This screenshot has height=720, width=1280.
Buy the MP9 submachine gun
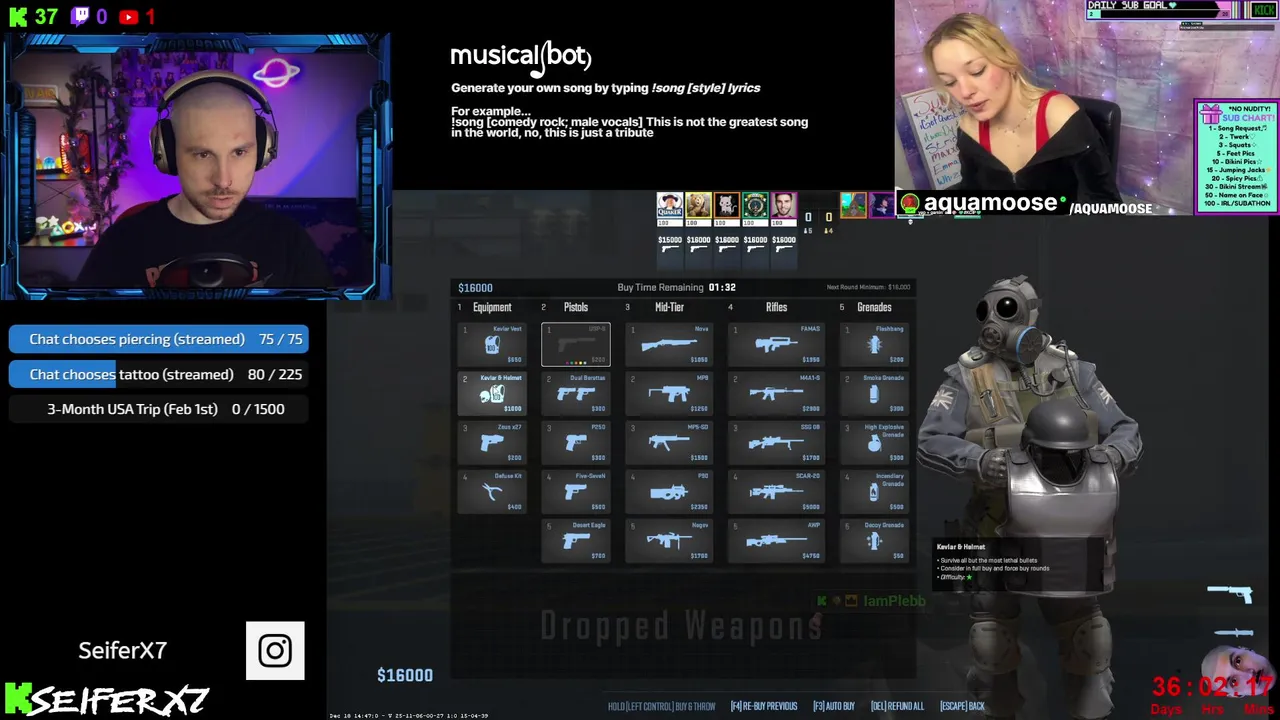coord(669,393)
